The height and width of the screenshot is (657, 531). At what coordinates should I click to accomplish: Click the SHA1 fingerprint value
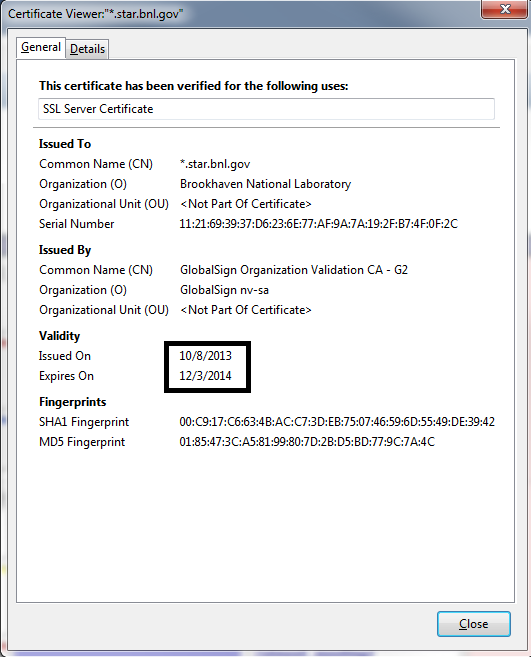coord(337,422)
